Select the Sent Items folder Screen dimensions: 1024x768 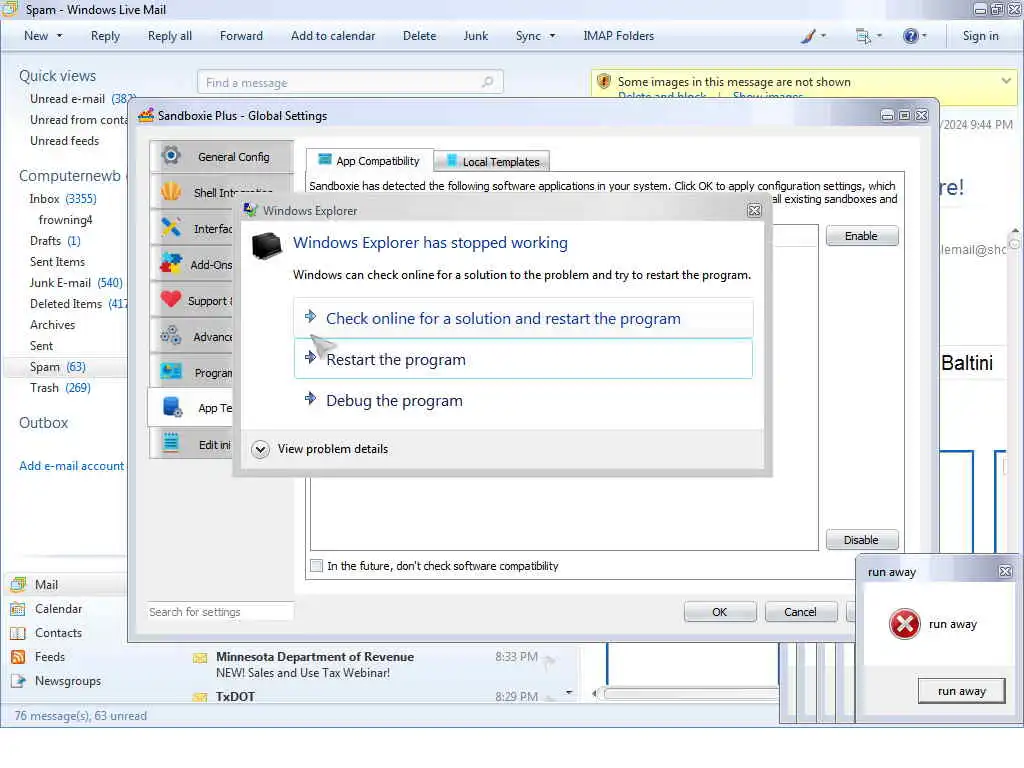click(57, 262)
